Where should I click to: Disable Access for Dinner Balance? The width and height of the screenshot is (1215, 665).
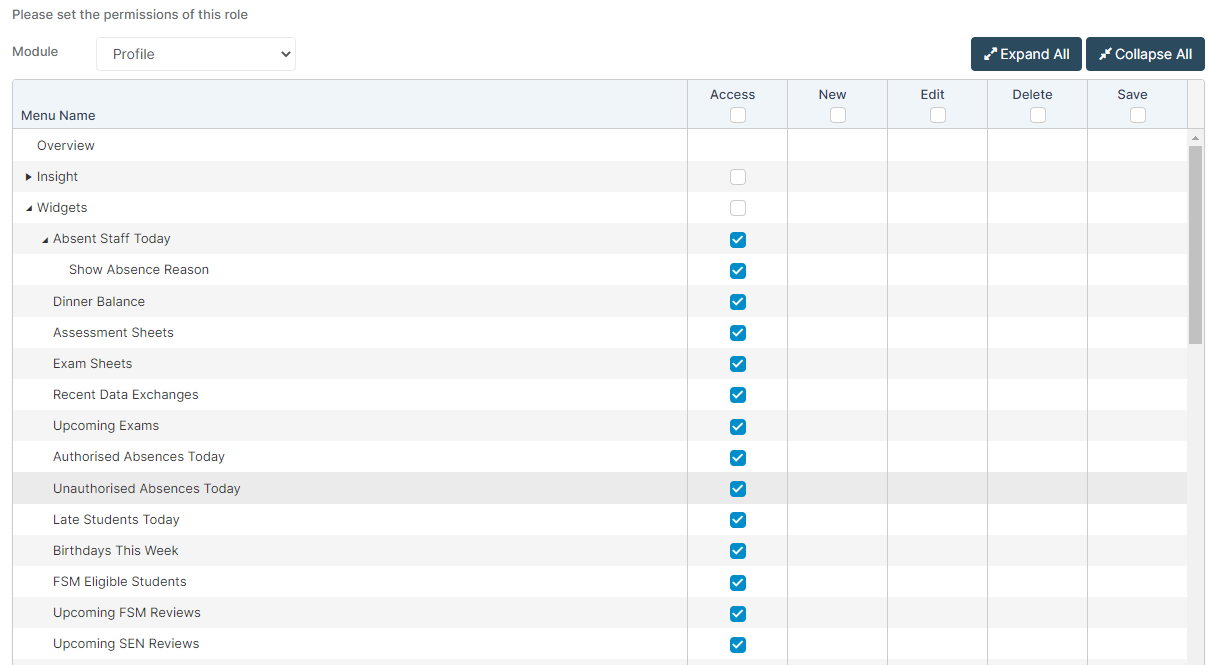(x=737, y=301)
